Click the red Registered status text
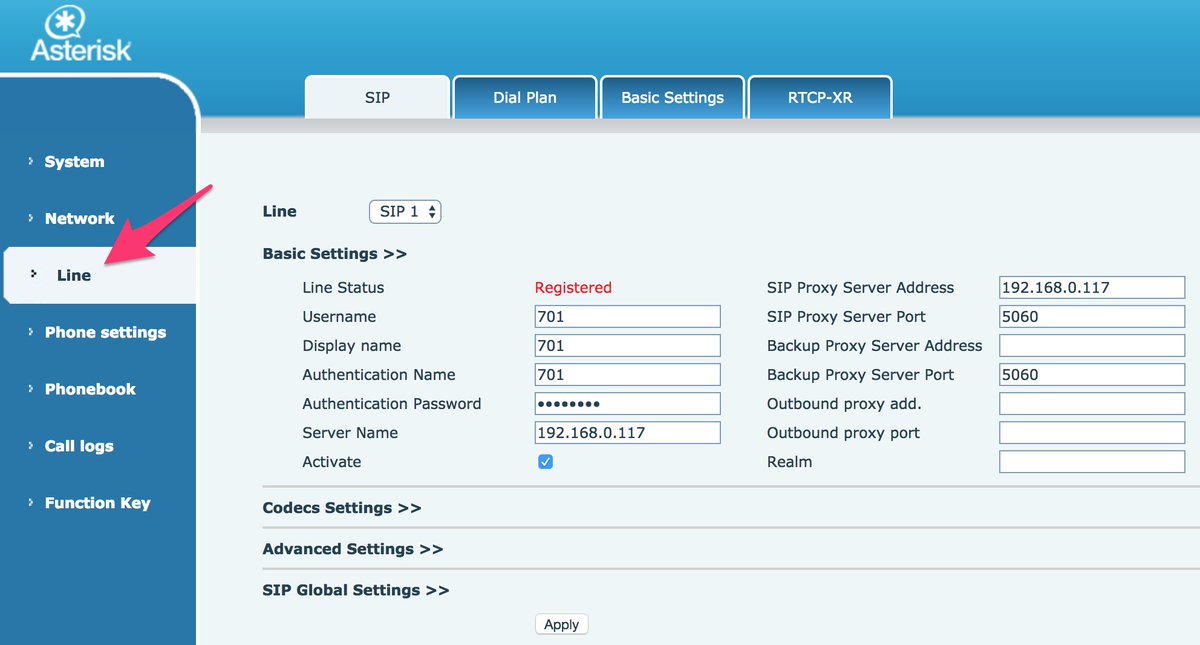 click(573, 288)
